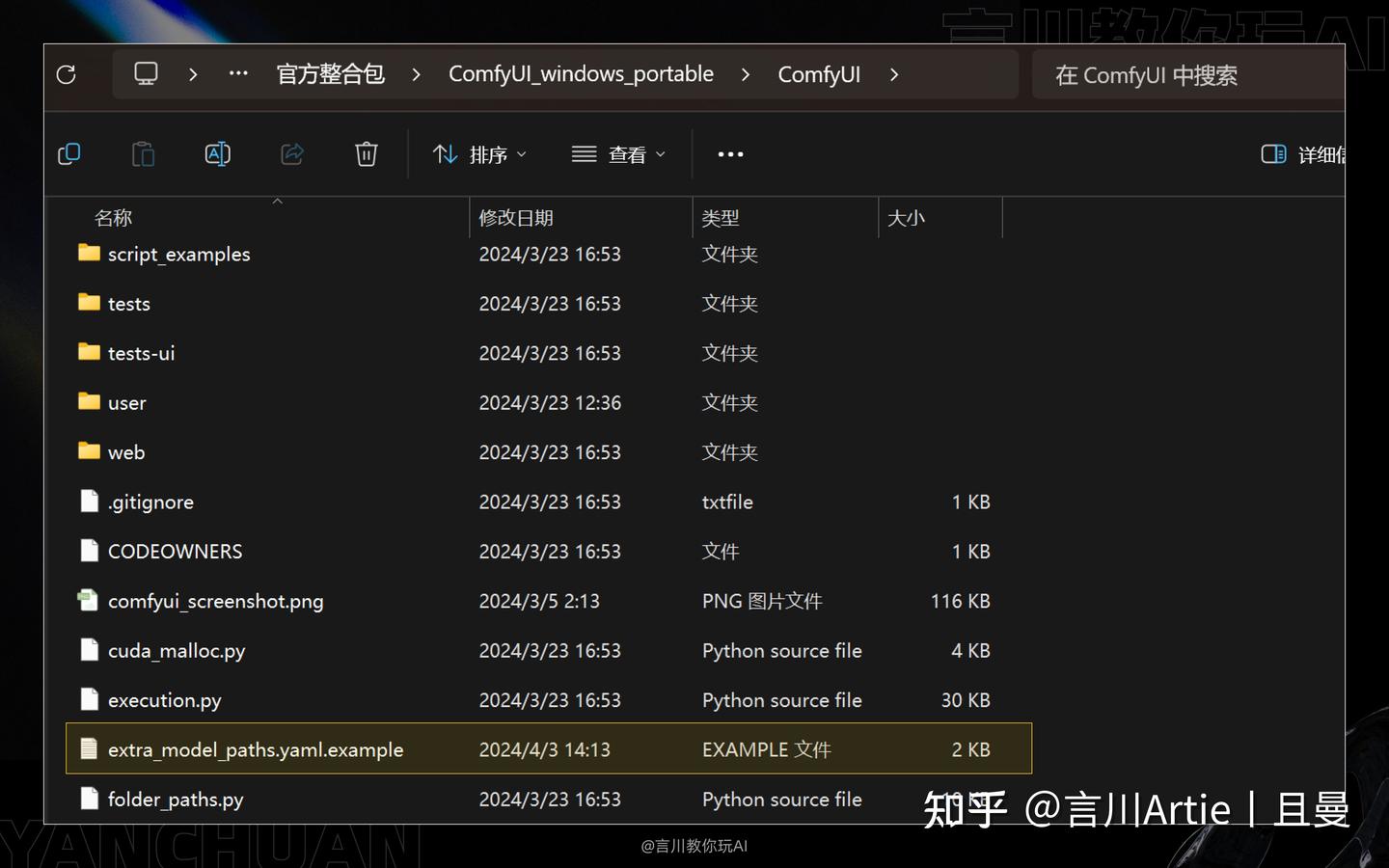1389x868 pixels.
Task: Click Python source file type of execution.py
Action: (782, 701)
